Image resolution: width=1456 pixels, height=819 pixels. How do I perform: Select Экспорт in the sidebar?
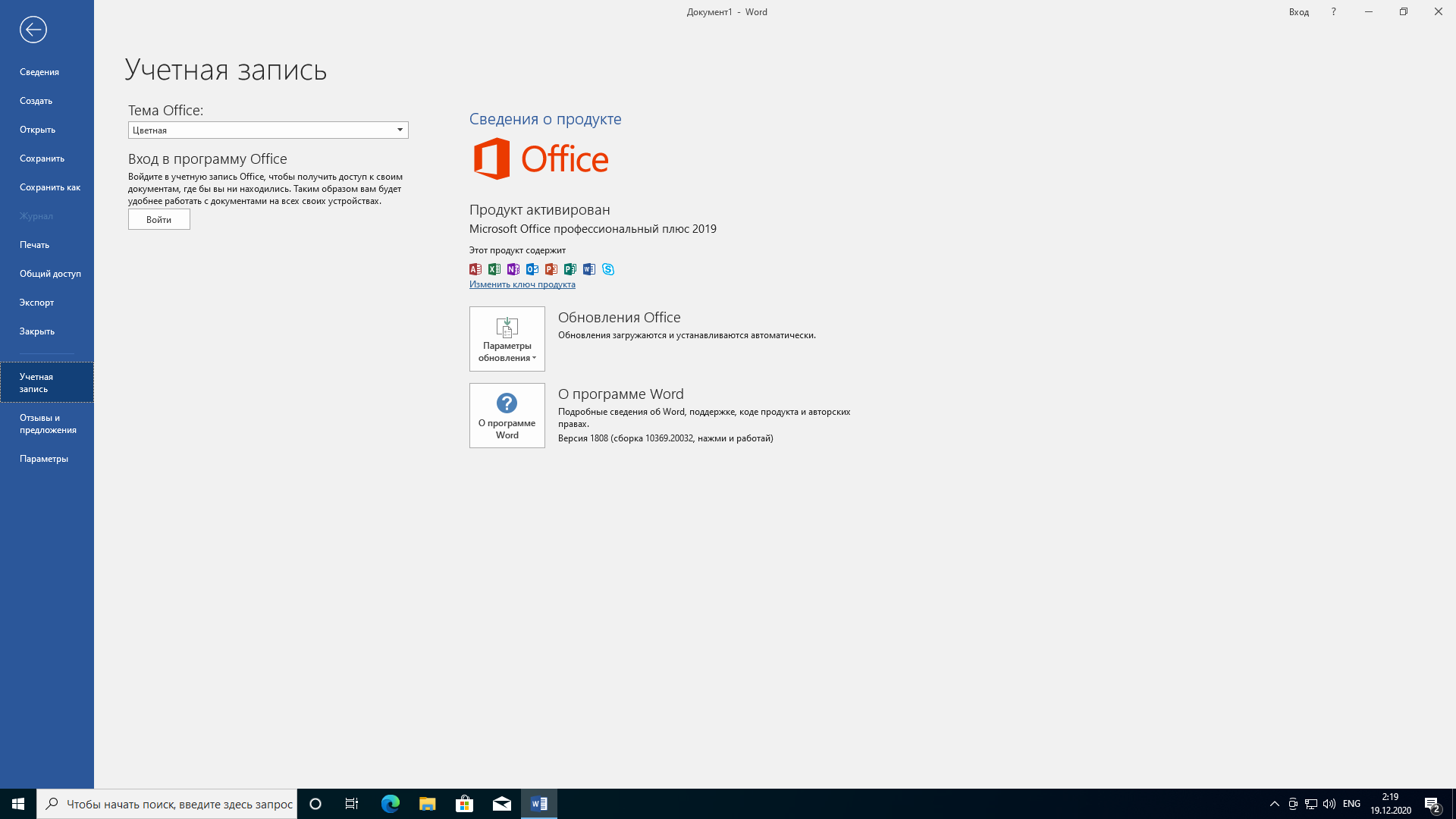[x=36, y=303]
